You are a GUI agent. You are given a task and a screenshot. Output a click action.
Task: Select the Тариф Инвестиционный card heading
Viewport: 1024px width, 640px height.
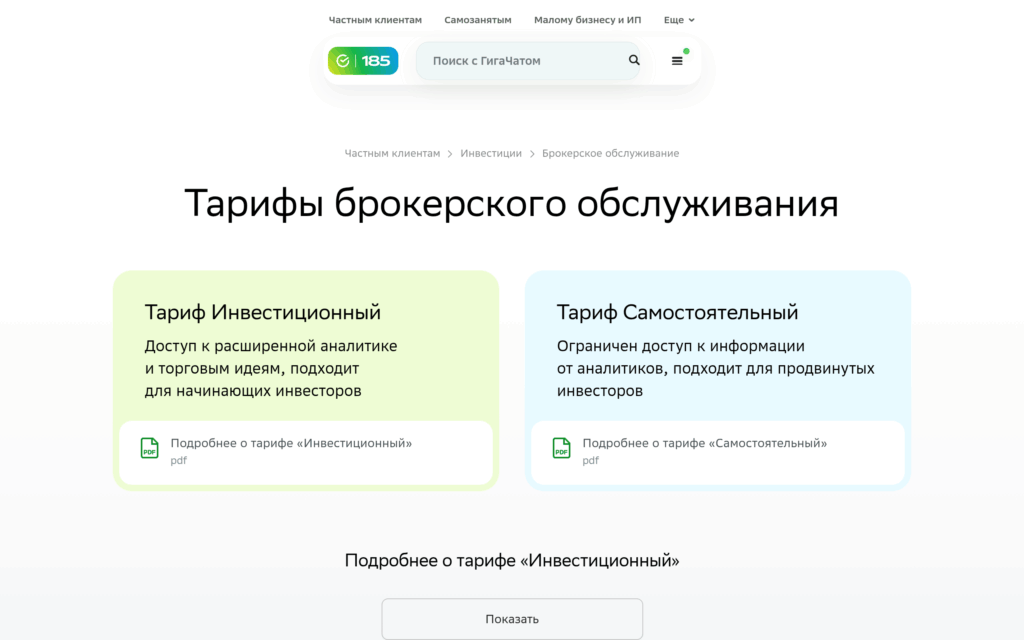[x=263, y=312]
